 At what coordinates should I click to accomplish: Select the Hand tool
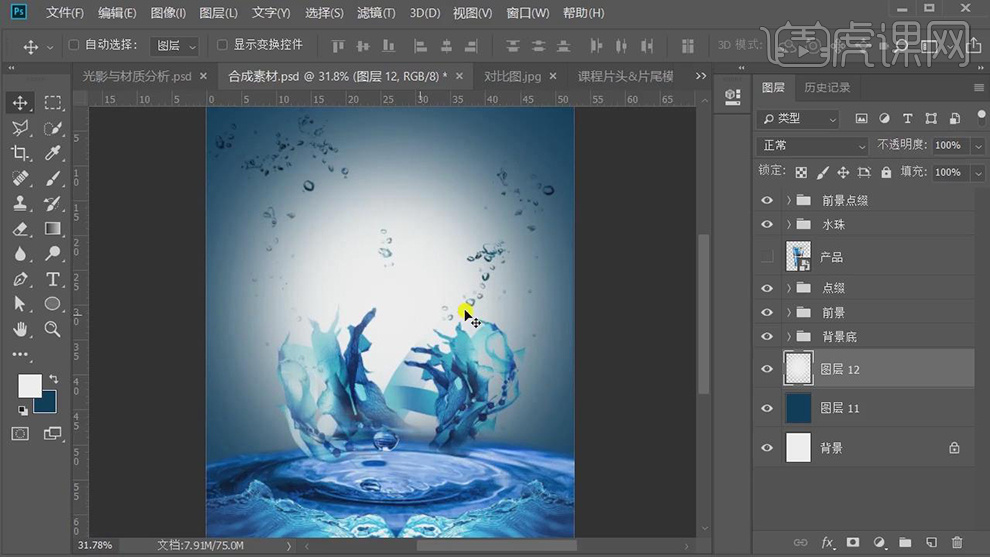[20, 329]
